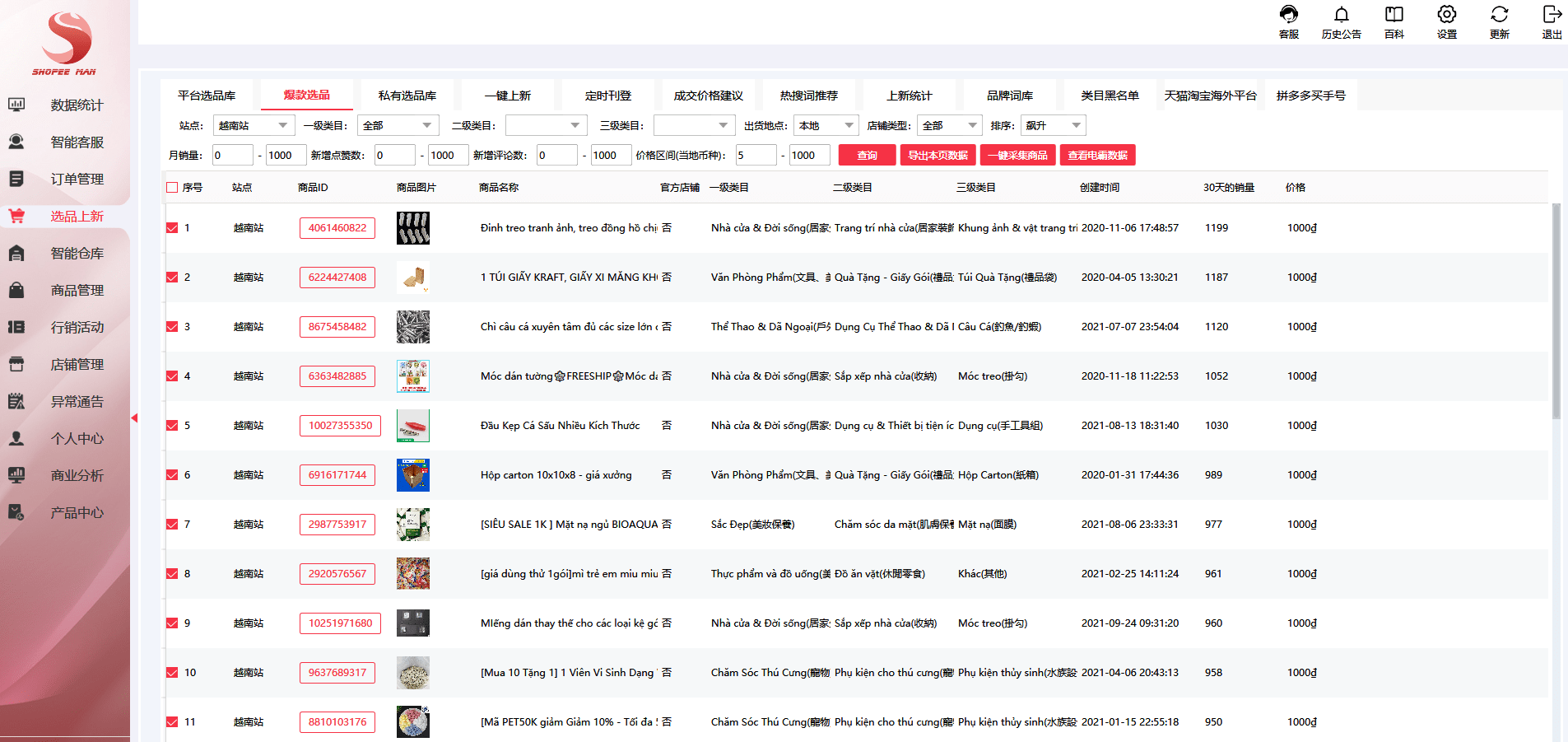Click the 查询 search button
The width and height of the screenshot is (1568, 742).
(x=866, y=155)
